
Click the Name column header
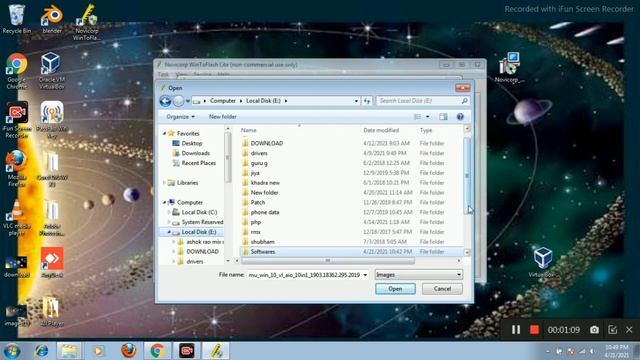[249, 130]
